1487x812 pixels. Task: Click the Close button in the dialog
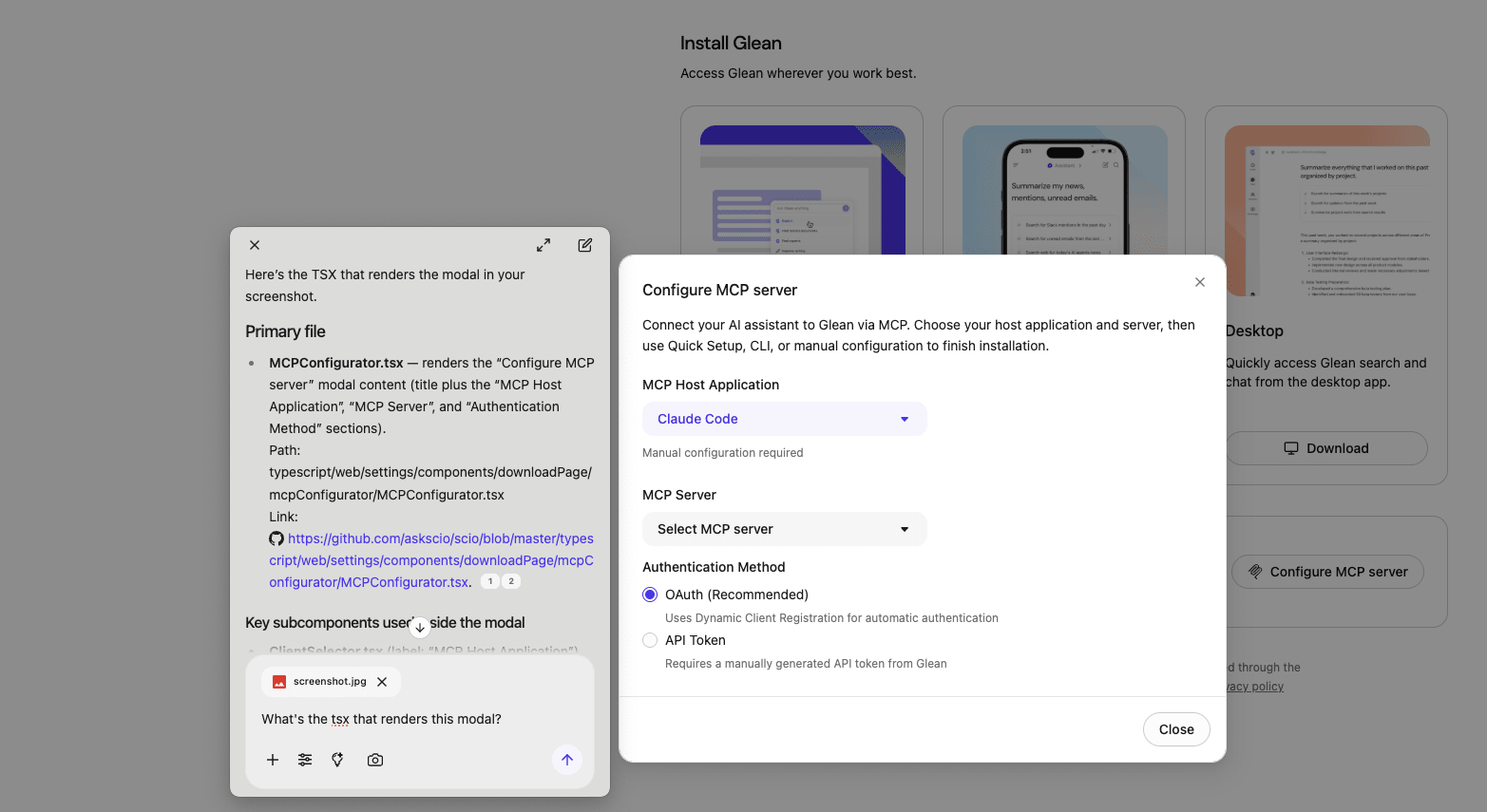1176,729
